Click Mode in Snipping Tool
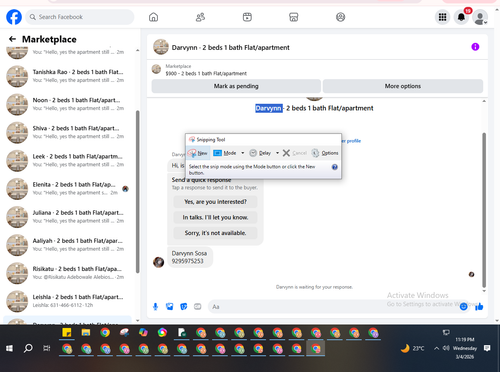500x372 pixels. [226, 153]
